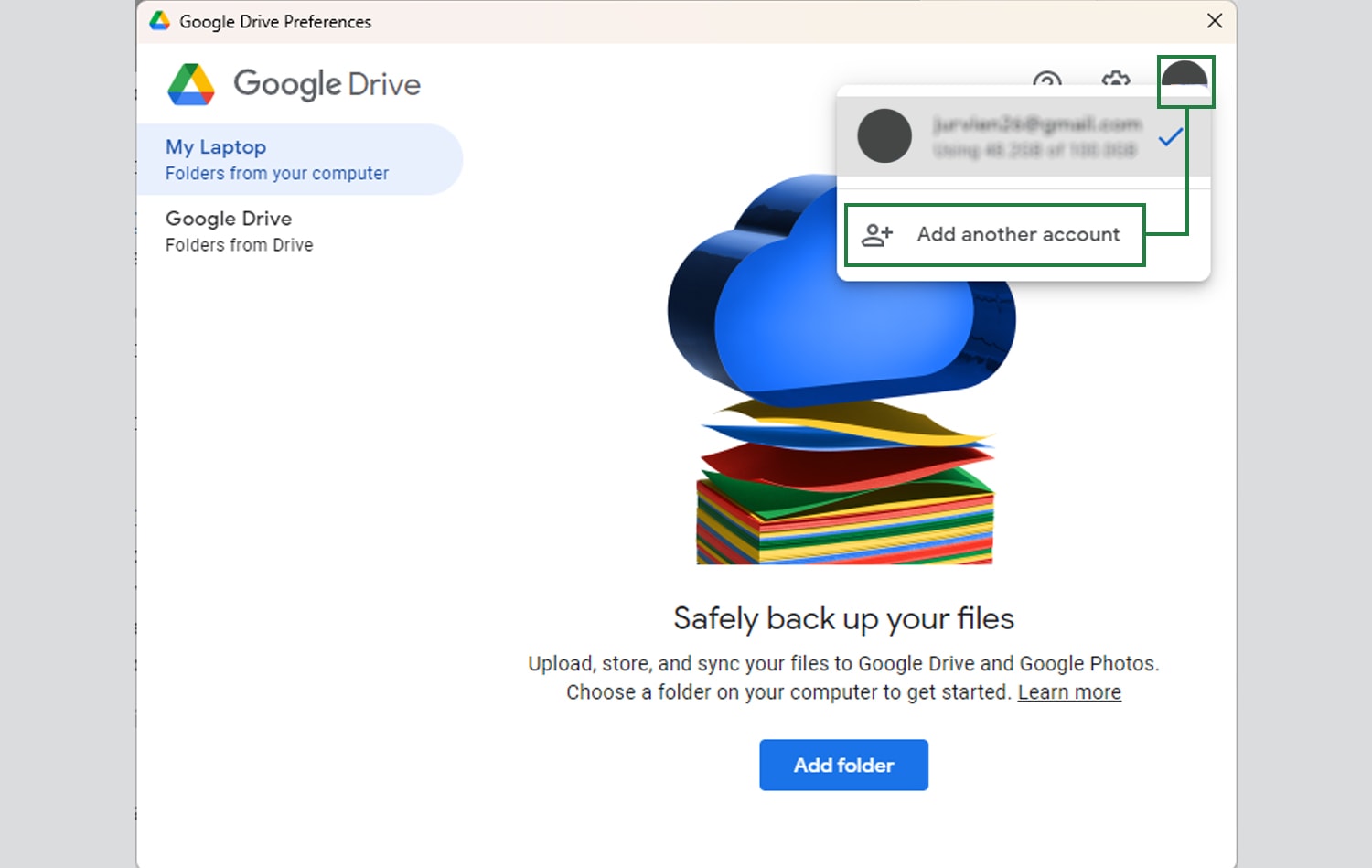Image resolution: width=1372 pixels, height=868 pixels.
Task: Click the settings gear icon
Action: [x=1116, y=82]
